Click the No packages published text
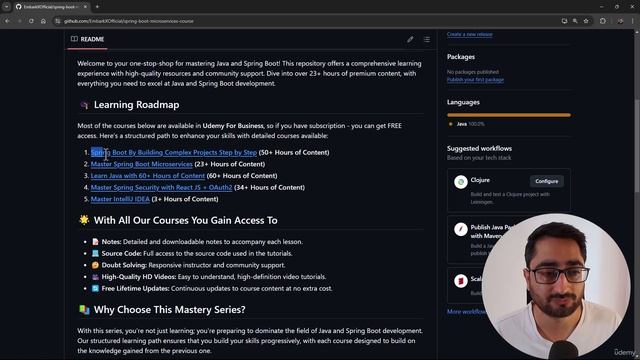 (x=473, y=72)
